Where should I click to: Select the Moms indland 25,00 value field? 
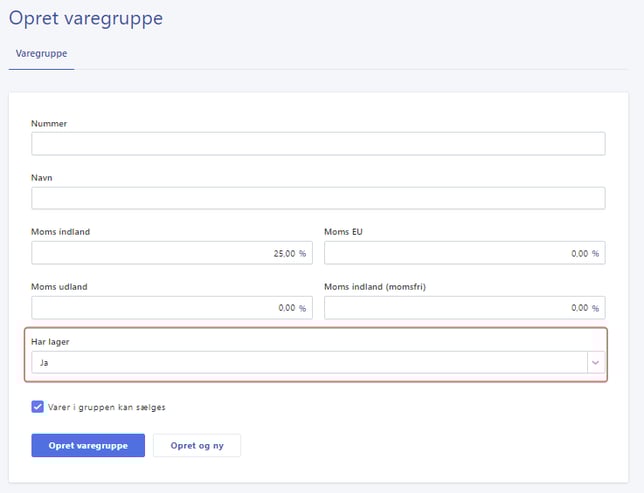pos(172,253)
